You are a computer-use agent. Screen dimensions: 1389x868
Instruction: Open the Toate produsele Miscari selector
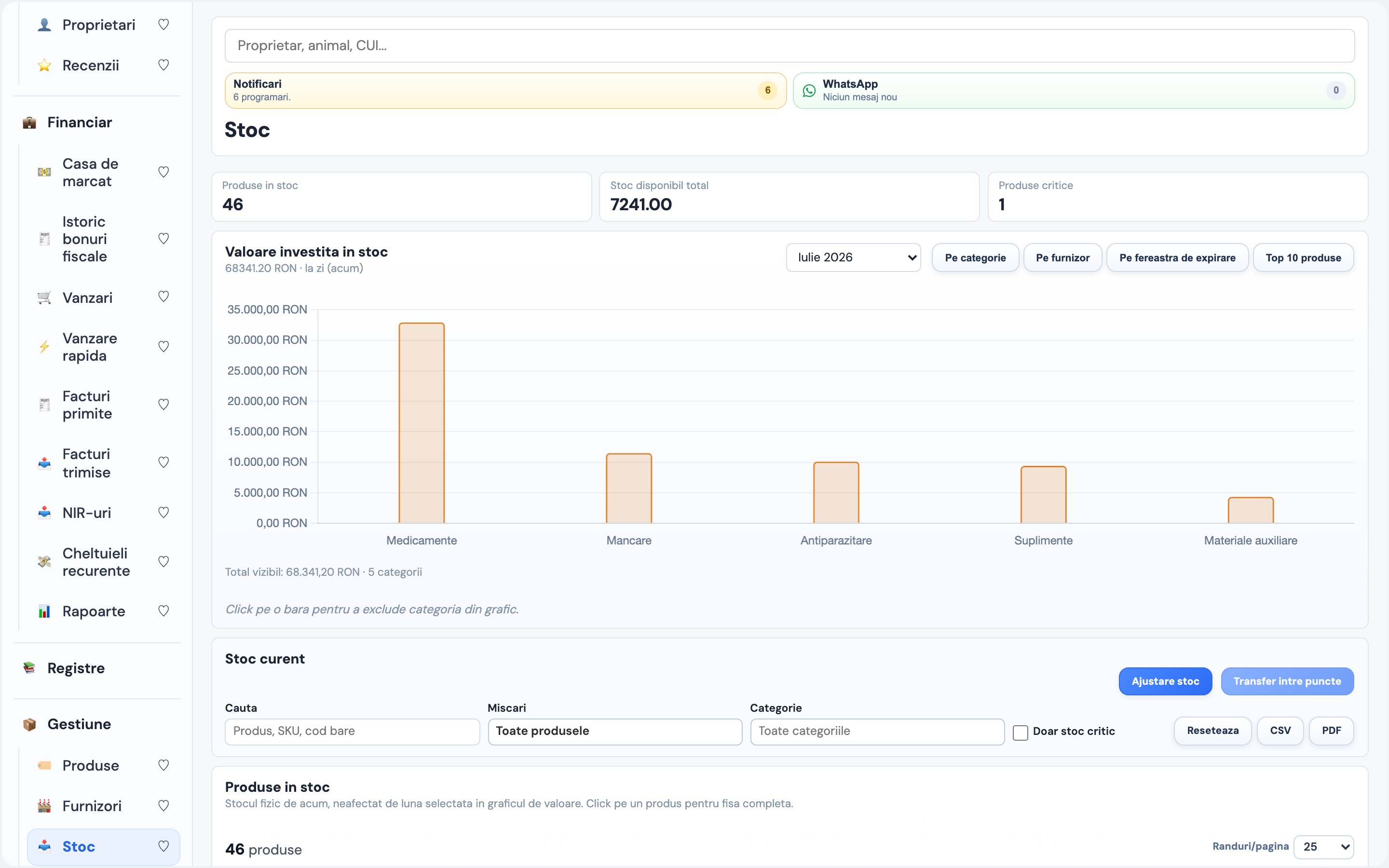click(615, 732)
